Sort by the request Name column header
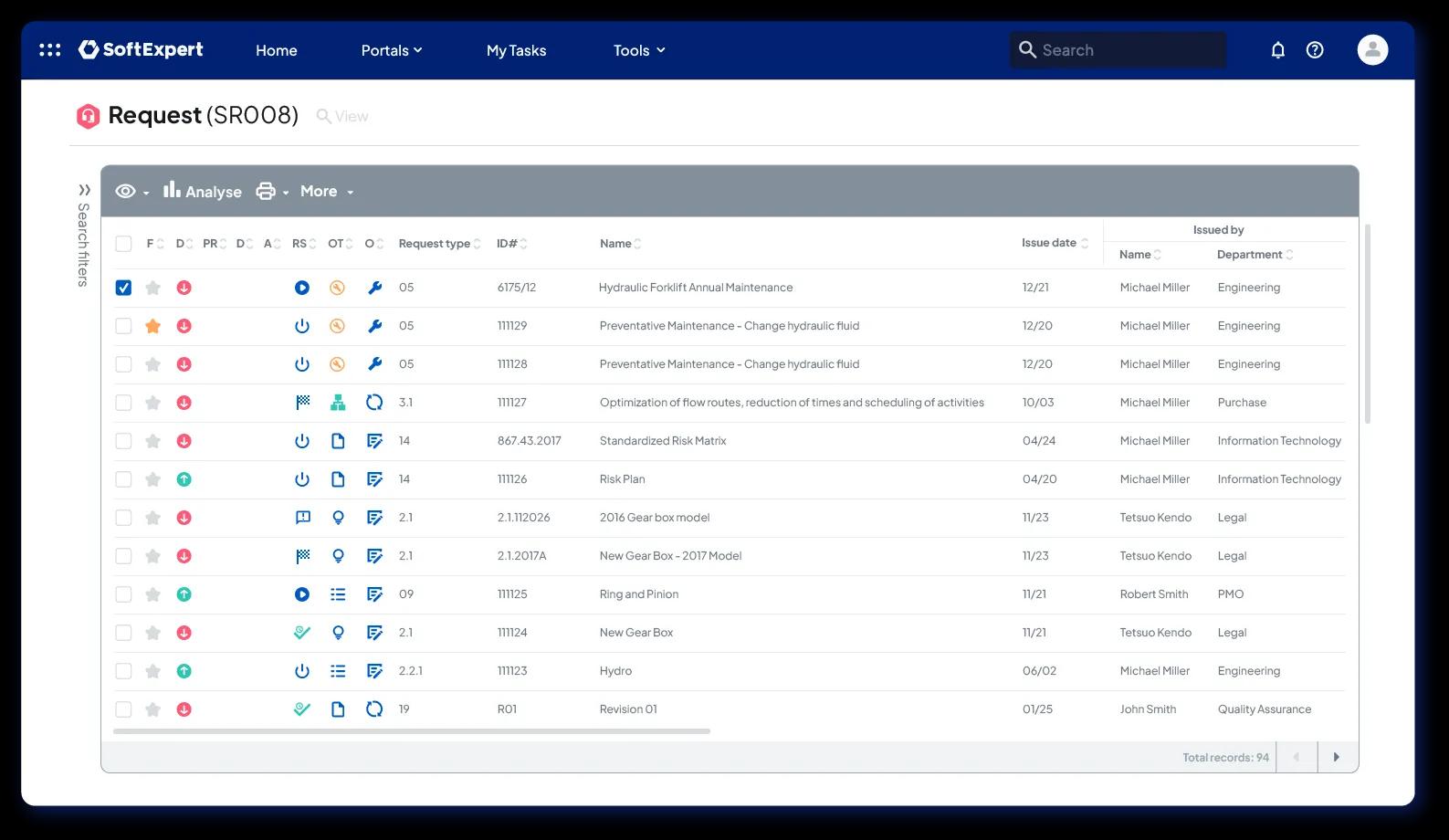The image size is (1449, 840). coord(620,244)
